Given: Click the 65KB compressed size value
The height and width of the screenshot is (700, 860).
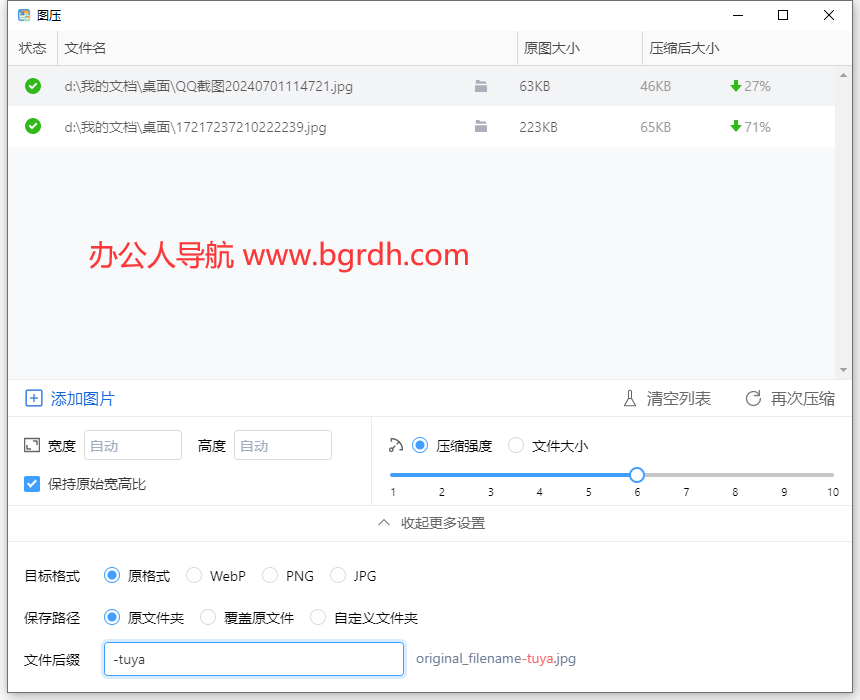Looking at the screenshot, I should (x=655, y=127).
